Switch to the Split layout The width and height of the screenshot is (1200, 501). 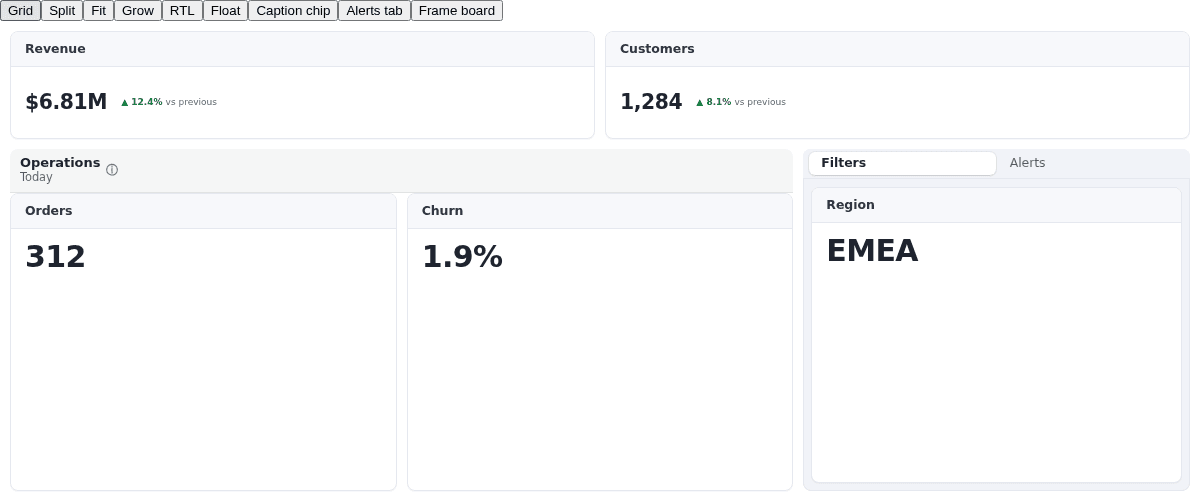coord(62,11)
